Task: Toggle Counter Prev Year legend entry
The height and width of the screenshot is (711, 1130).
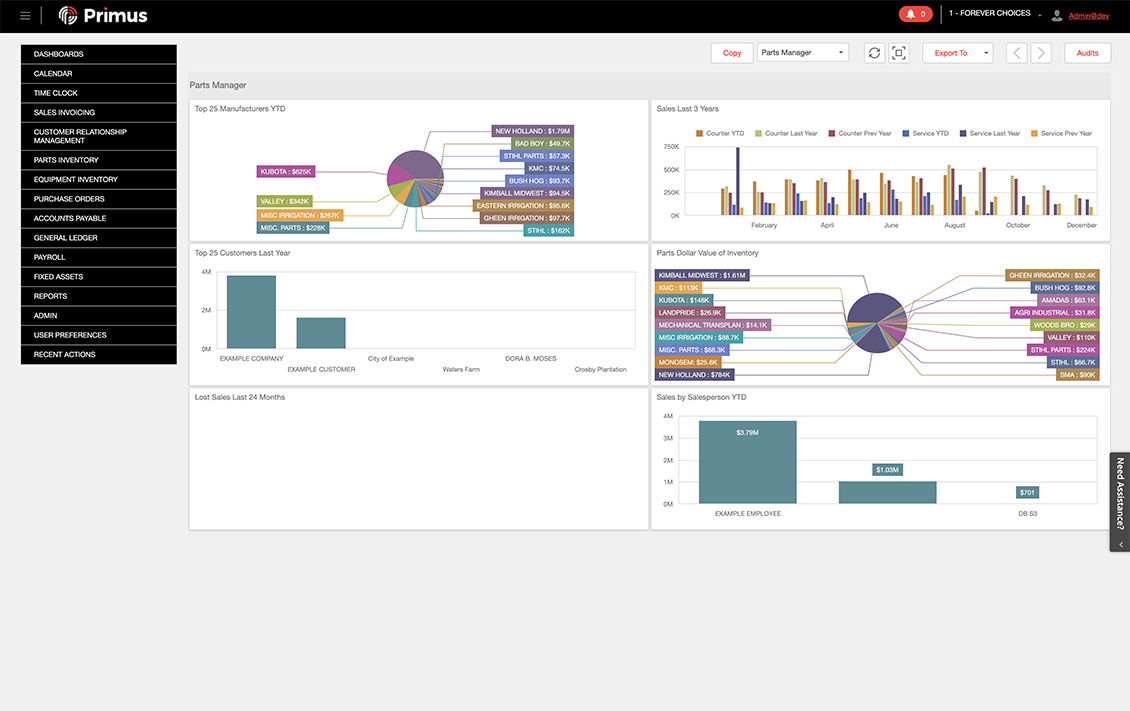Action: [x=859, y=133]
